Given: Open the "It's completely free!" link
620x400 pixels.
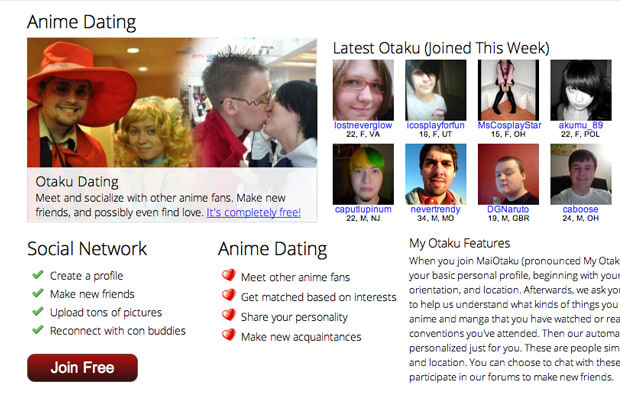Looking at the screenshot, I should 253,212.
